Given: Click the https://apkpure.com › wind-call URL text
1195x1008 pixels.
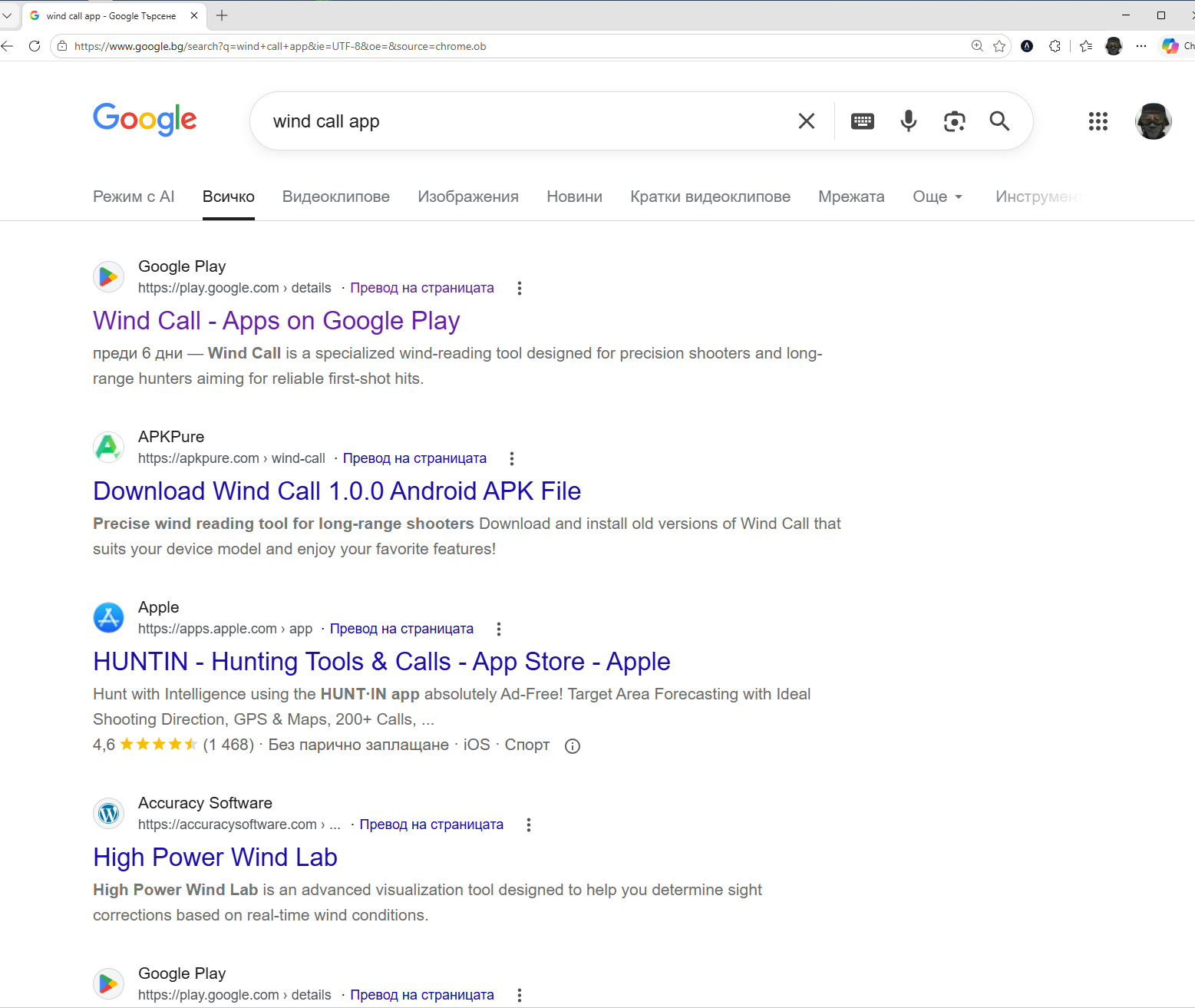Looking at the screenshot, I should [x=232, y=458].
